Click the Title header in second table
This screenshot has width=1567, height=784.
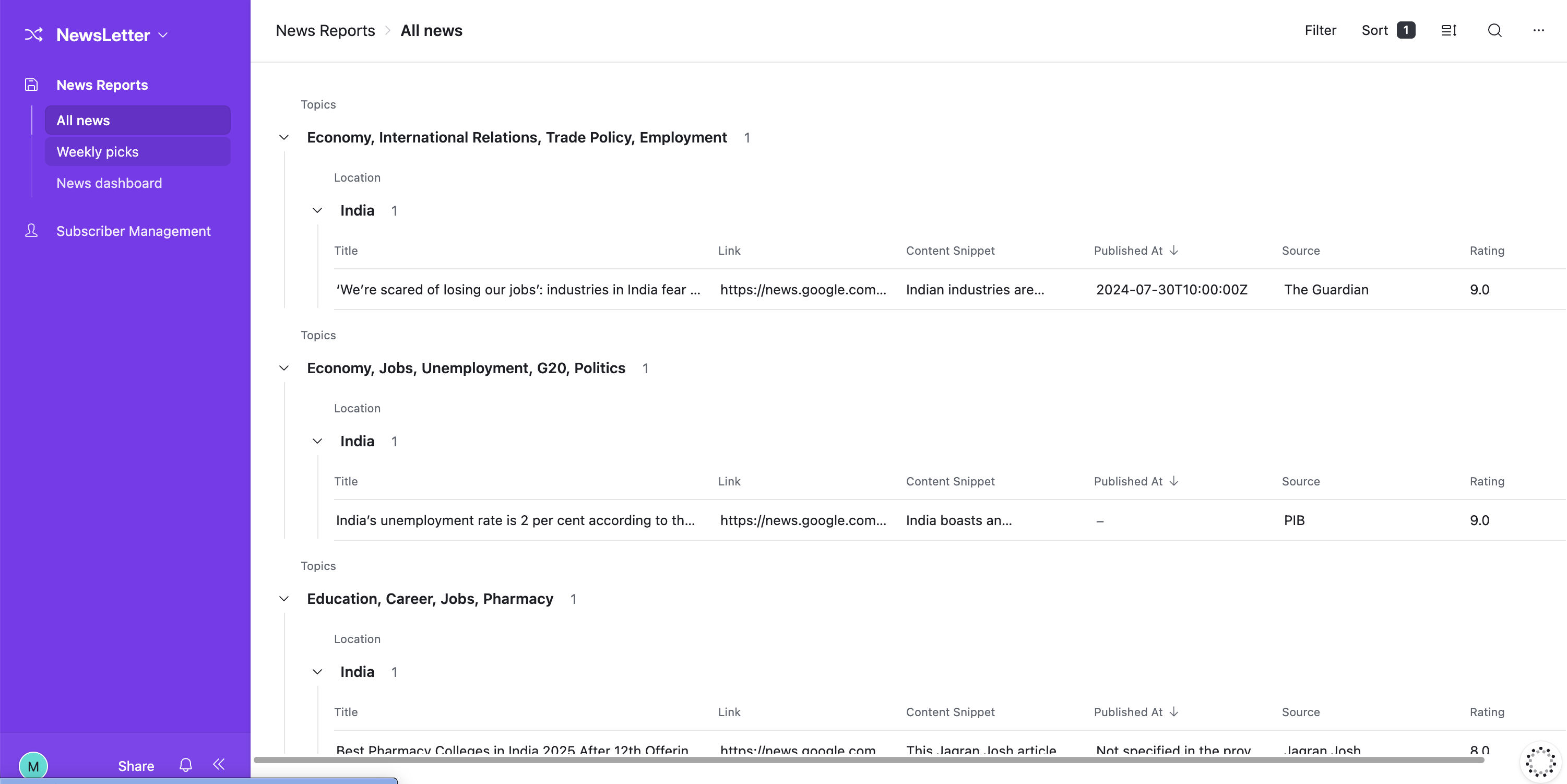[346, 481]
